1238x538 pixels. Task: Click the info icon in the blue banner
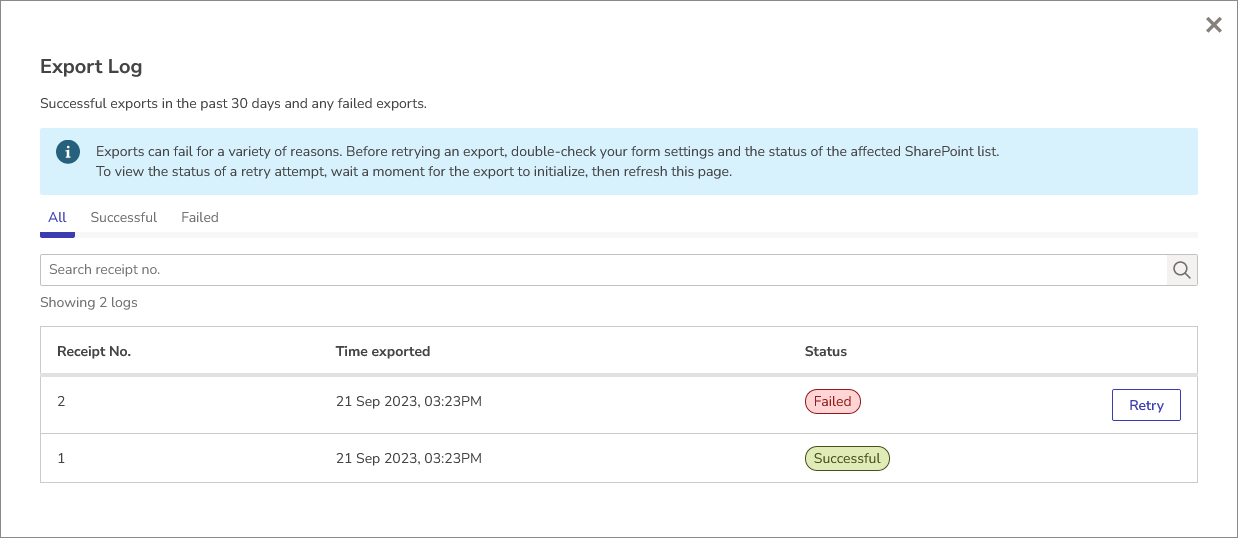68,152
